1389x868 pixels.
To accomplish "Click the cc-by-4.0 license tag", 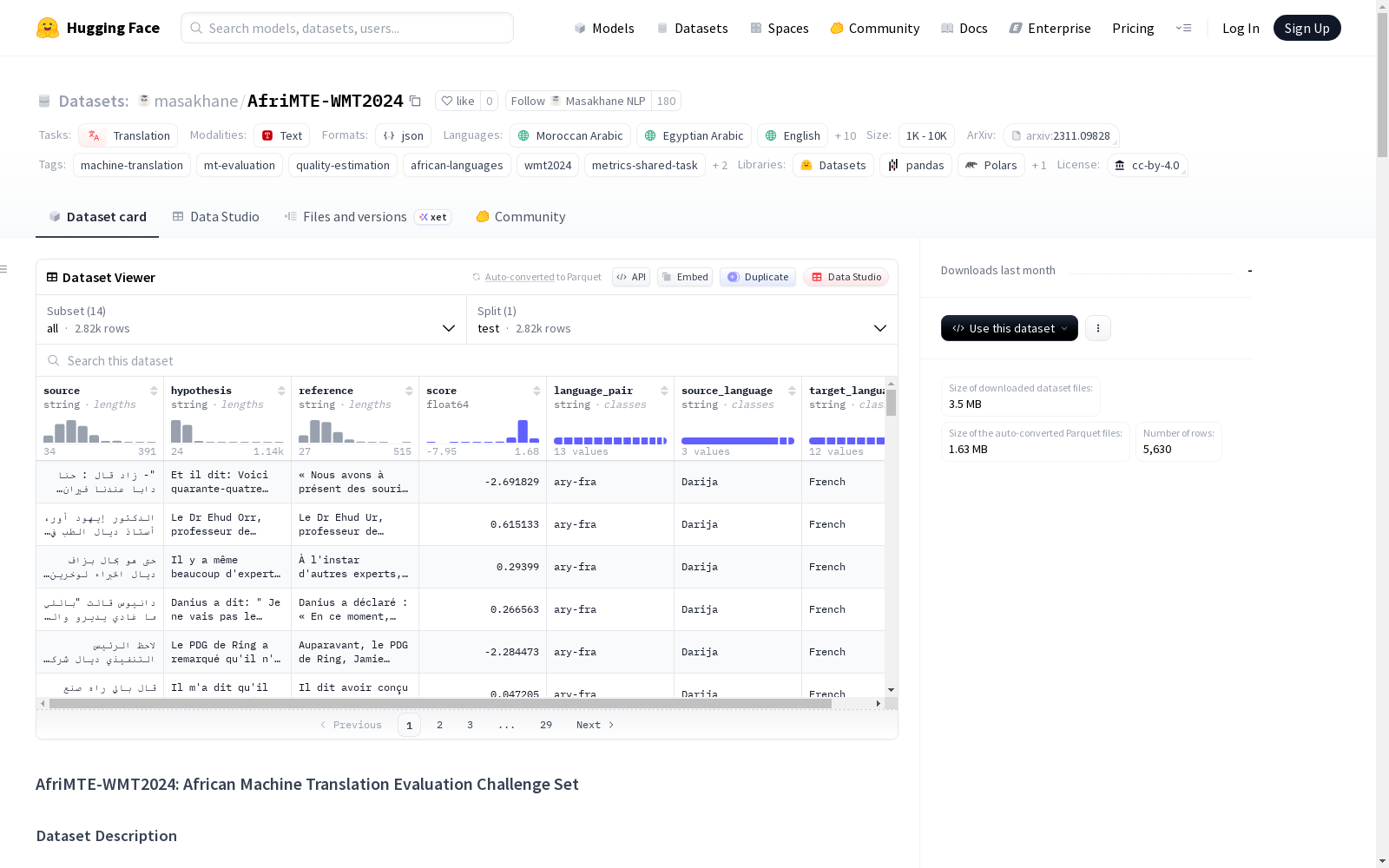I will 1147,165.
